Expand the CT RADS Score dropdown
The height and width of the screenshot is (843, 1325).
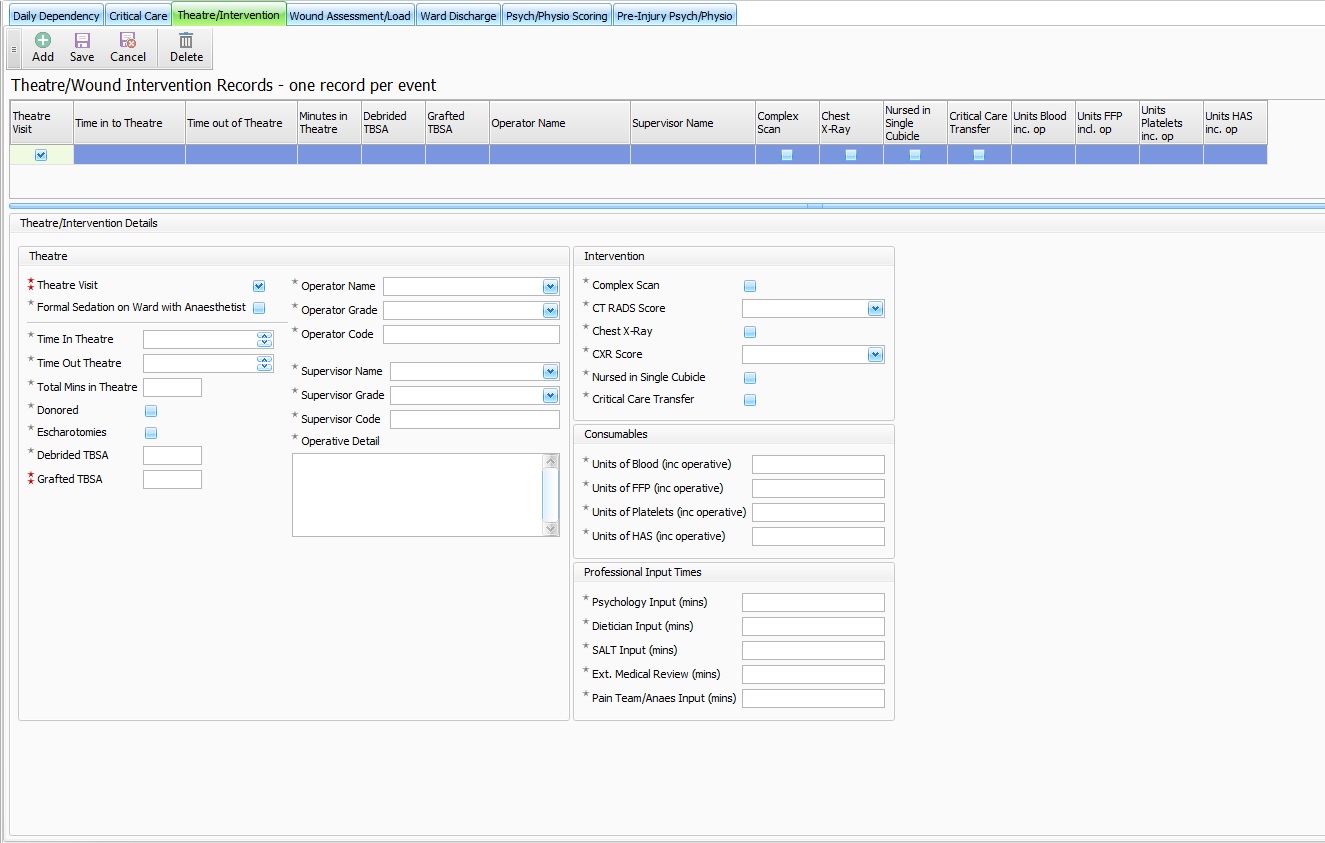pos(875,309)
